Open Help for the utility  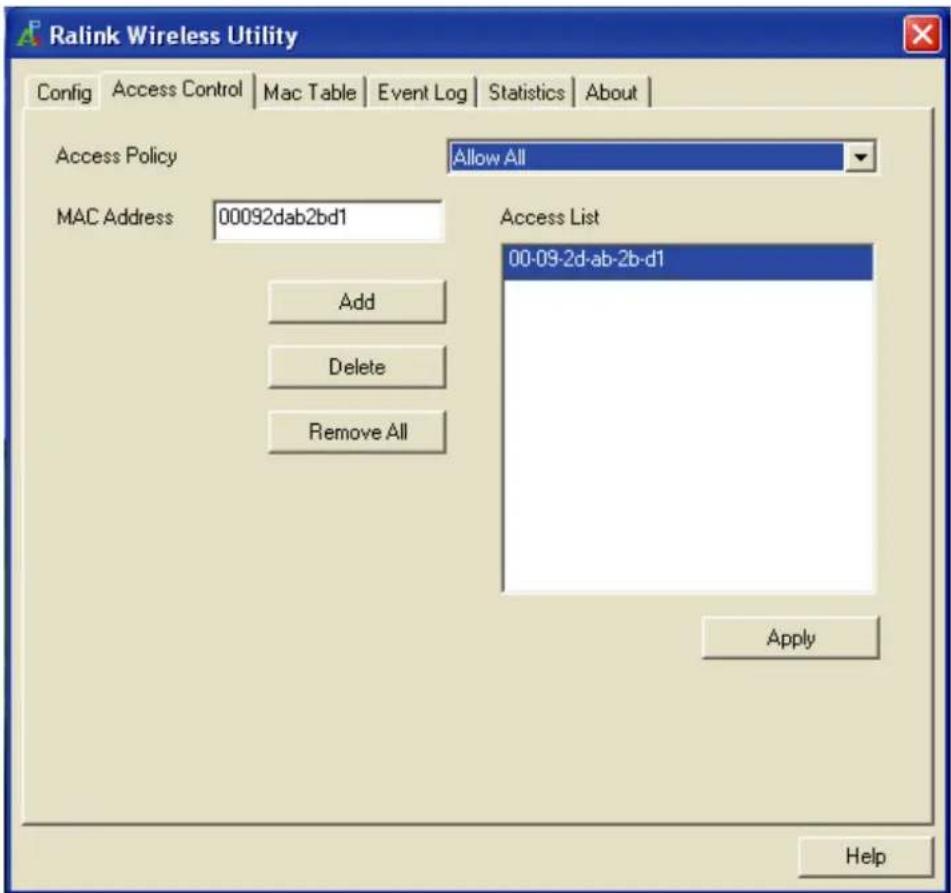coord(865,856)
